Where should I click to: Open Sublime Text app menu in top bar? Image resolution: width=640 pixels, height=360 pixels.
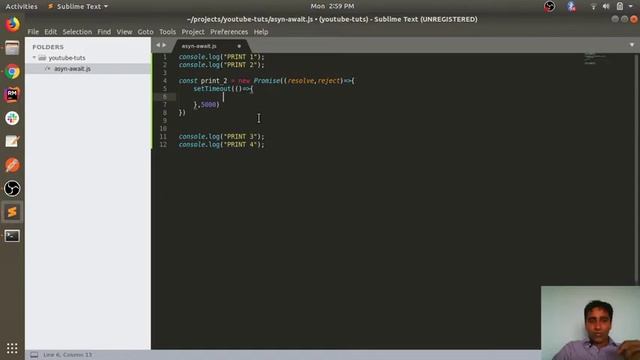click(x=78, y=7)
